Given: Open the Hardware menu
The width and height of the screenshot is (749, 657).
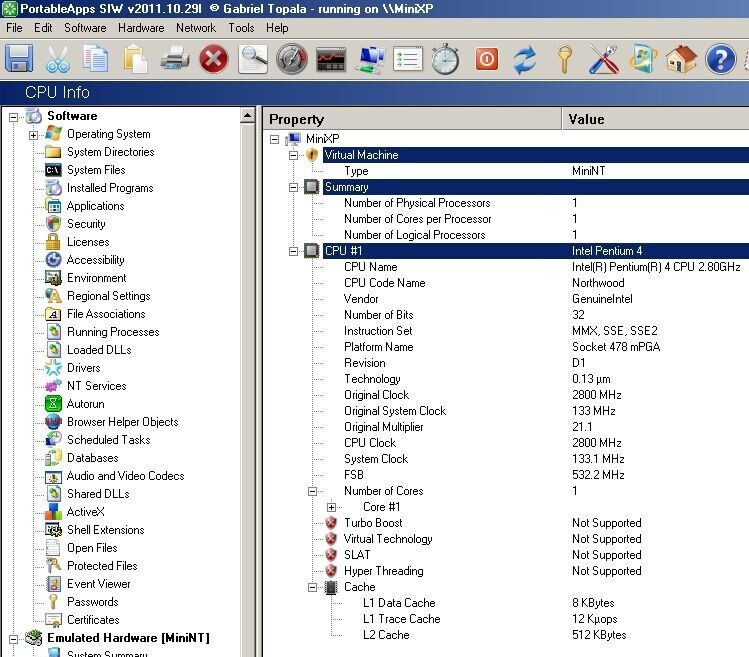Looking at the screenshot, I should pos(141,28).
